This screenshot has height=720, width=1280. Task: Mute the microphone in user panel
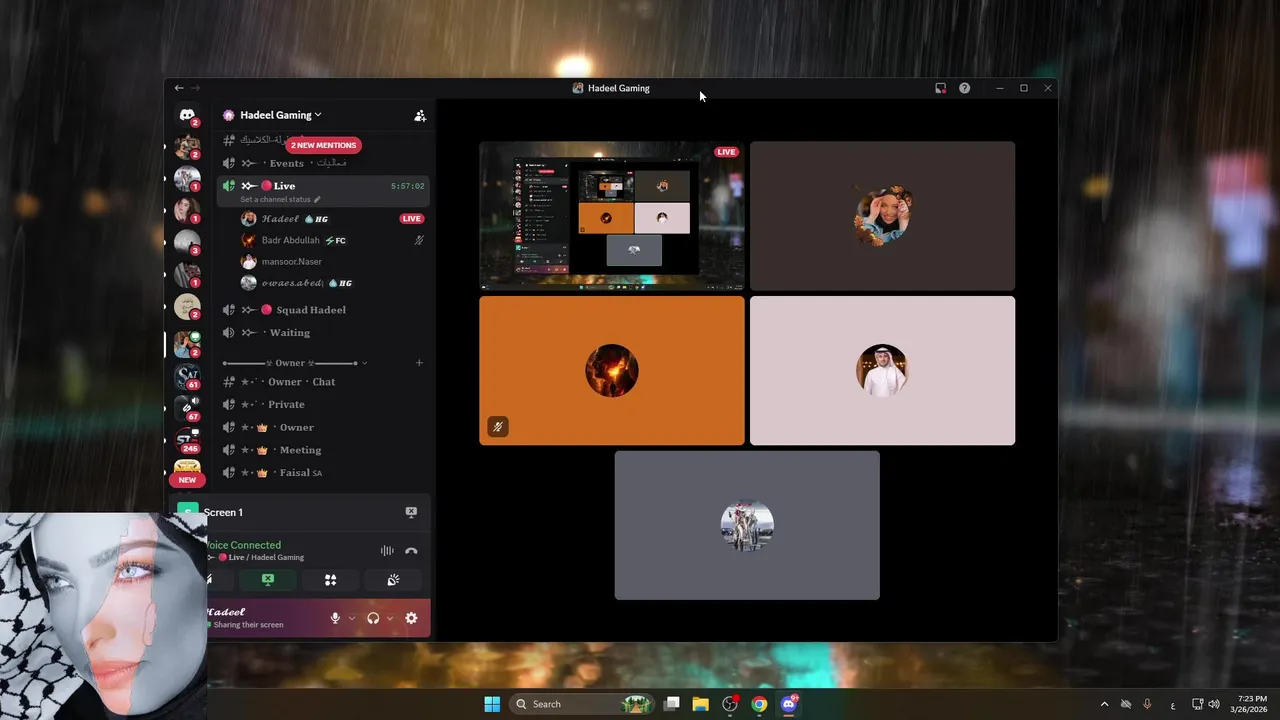click(336, 618)
